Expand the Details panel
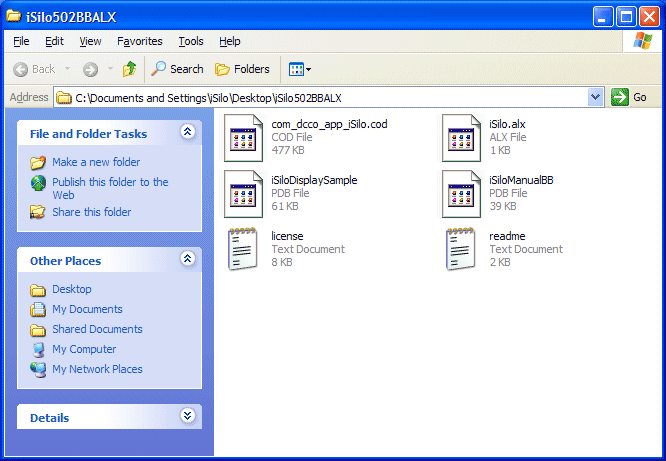Viewport: 666px width, 461px height. click(x=187, y=416)
